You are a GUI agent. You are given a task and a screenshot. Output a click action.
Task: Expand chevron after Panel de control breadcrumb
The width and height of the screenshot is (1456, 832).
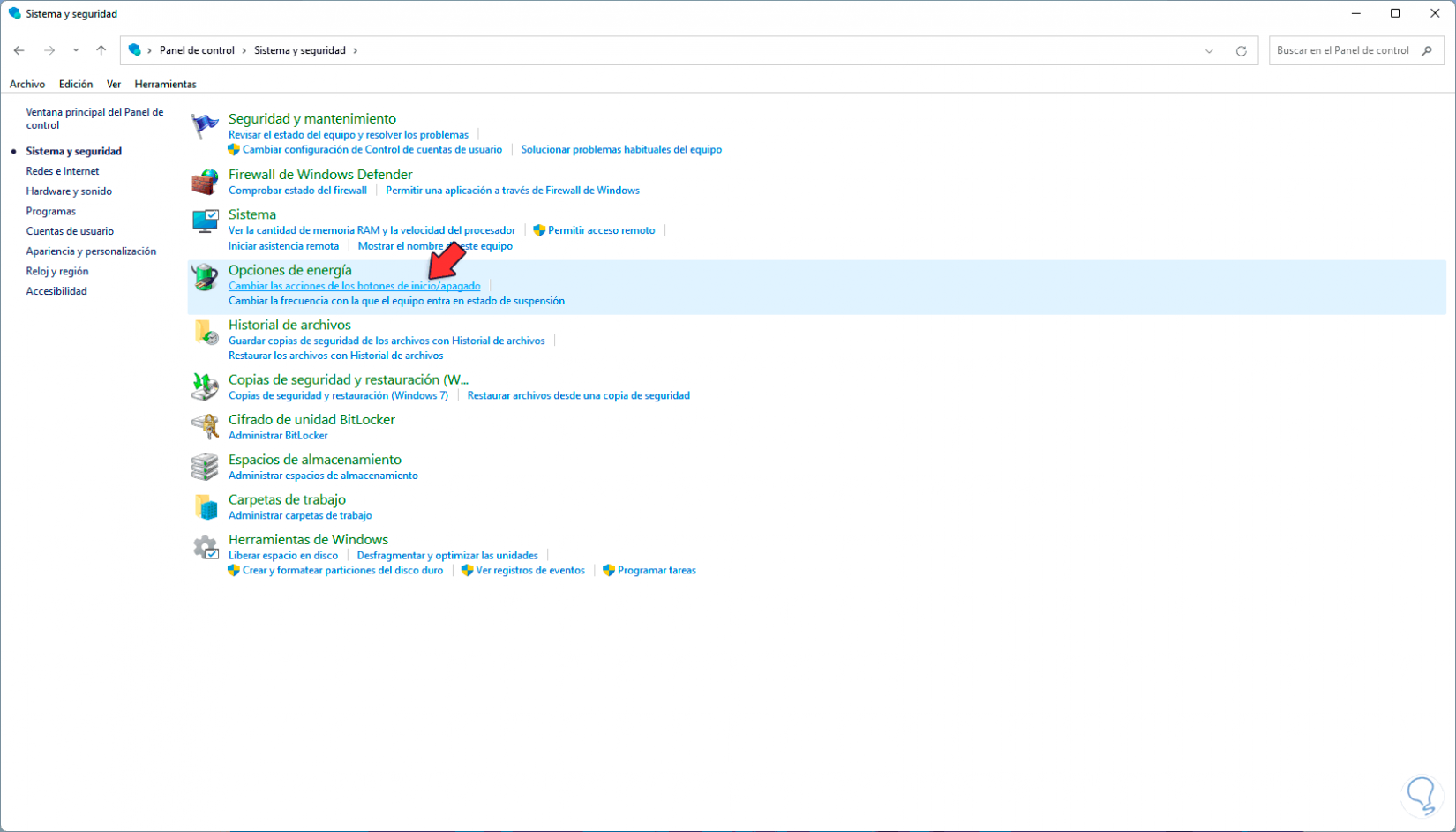tap(244, 50)
